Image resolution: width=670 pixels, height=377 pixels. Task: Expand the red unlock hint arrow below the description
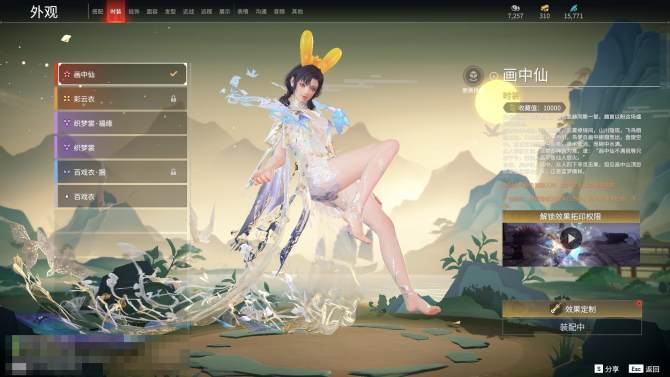635,198
